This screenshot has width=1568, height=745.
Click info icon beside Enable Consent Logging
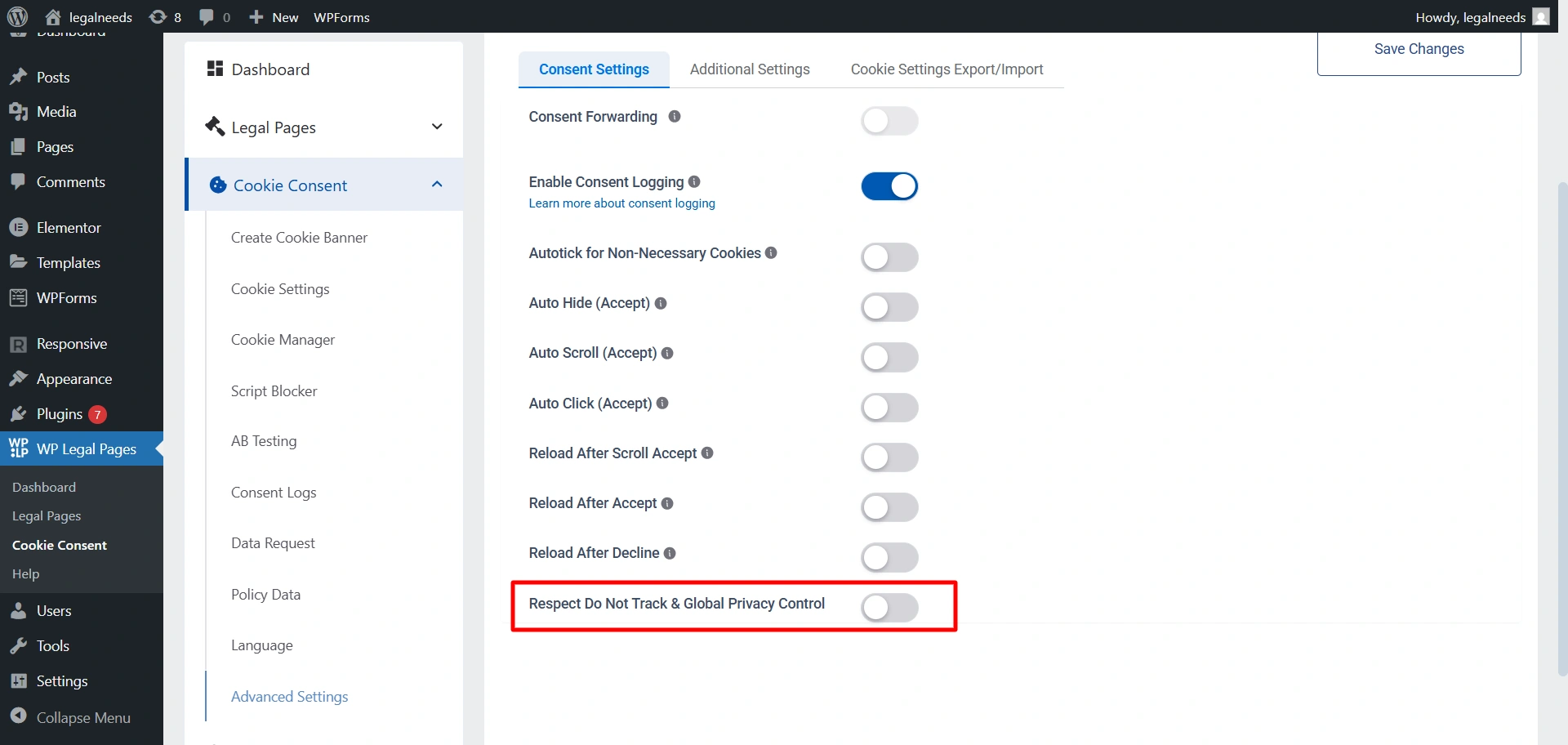694,182
